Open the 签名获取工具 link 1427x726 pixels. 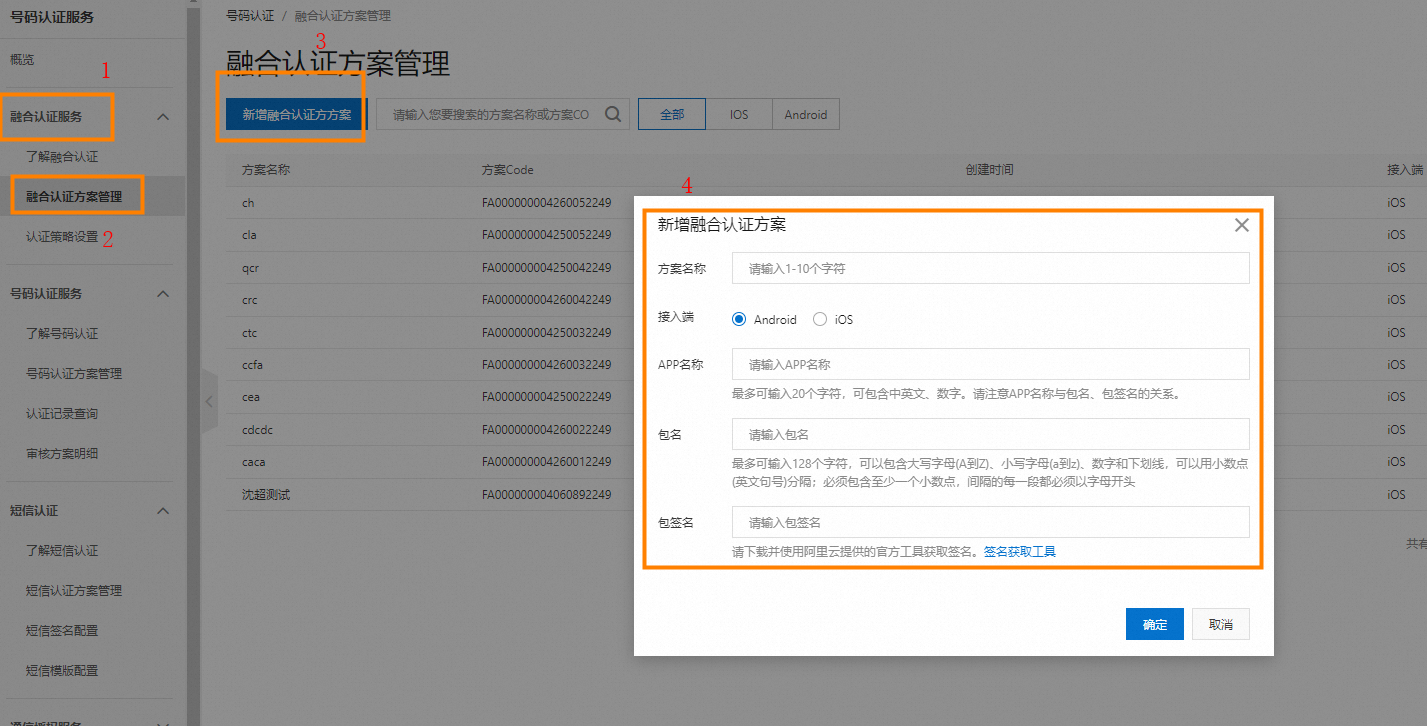(x=1020, y=552)
